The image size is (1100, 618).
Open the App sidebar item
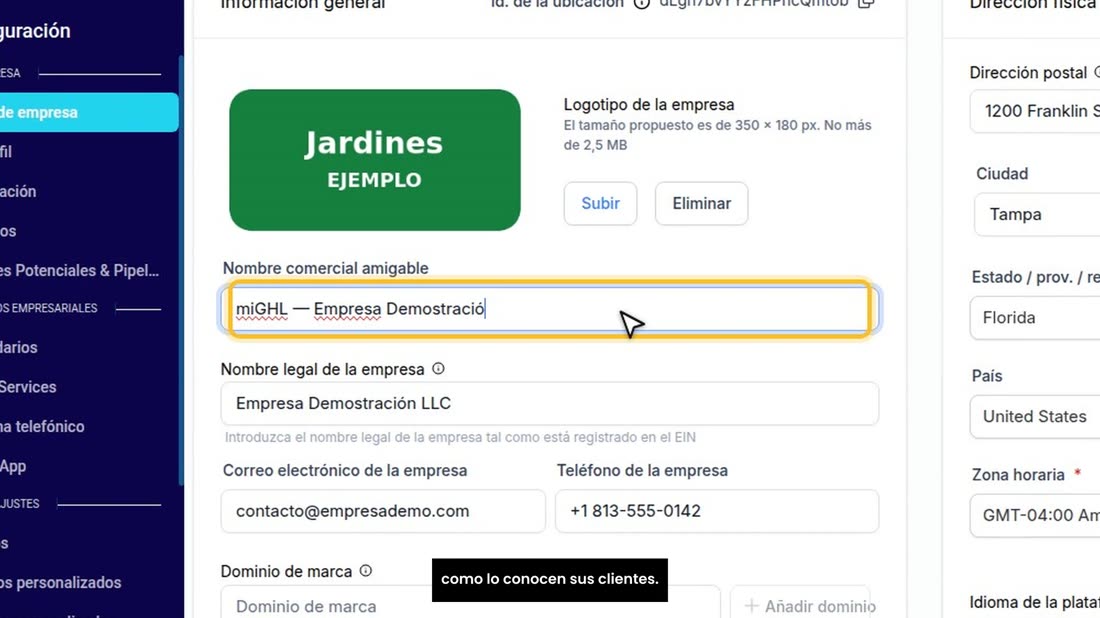point(13,466)
